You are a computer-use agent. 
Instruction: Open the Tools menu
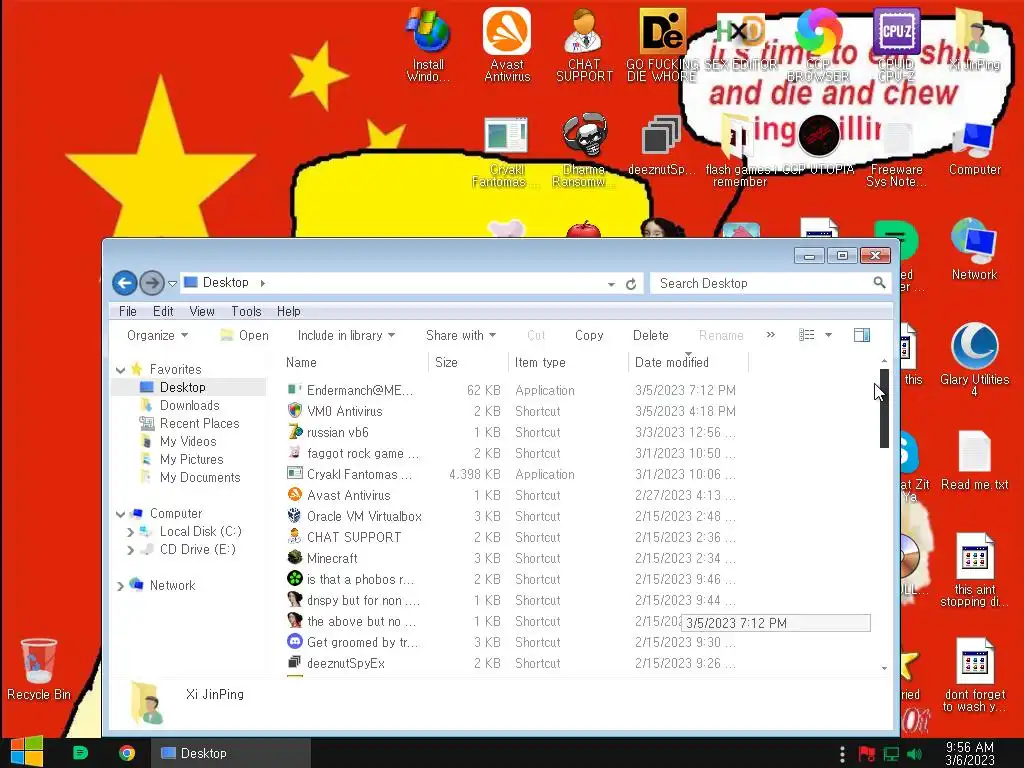(246, 312)
